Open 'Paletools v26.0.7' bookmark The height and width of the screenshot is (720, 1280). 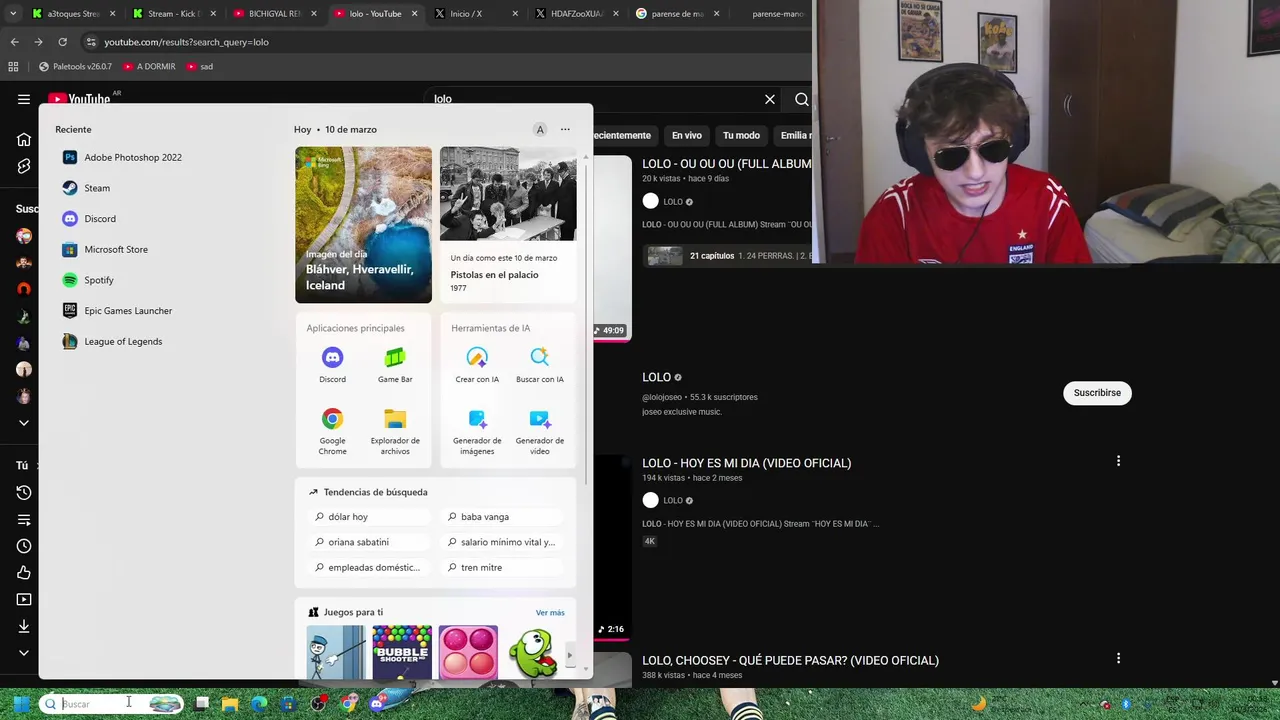coord(75,66)
